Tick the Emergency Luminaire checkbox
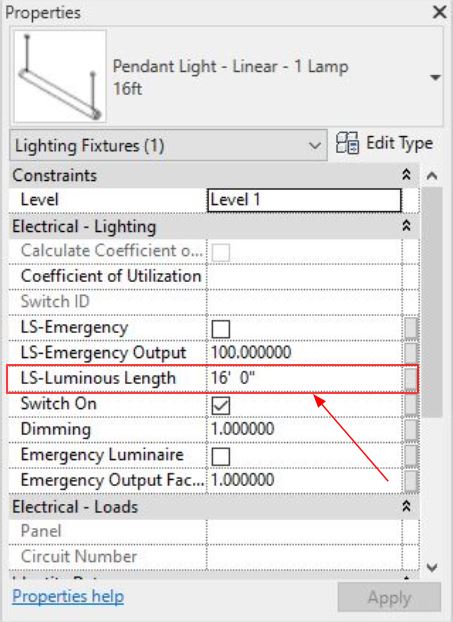The width and height of the screenshot is (453, 622). coord(221,456)
